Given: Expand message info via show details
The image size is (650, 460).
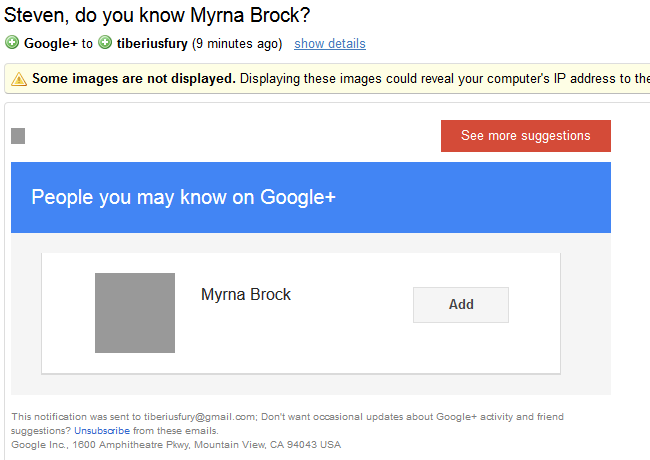Looking at the screenshot, I should coord(330,44).
